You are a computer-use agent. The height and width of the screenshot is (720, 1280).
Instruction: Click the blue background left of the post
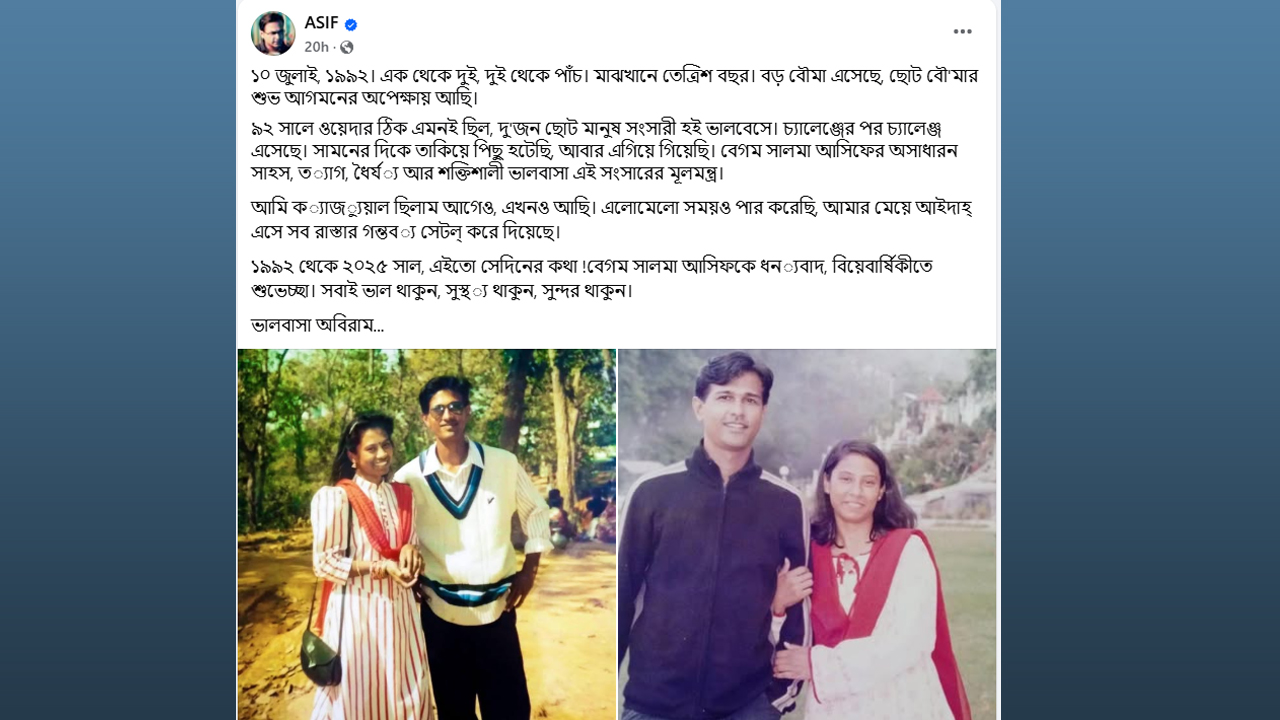click(118, 360)
